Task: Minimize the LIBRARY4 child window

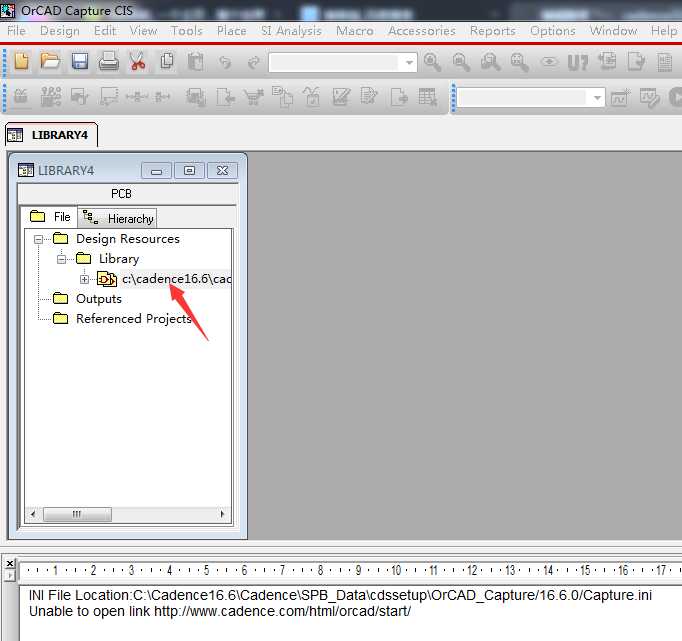Action: coord(157,170)
